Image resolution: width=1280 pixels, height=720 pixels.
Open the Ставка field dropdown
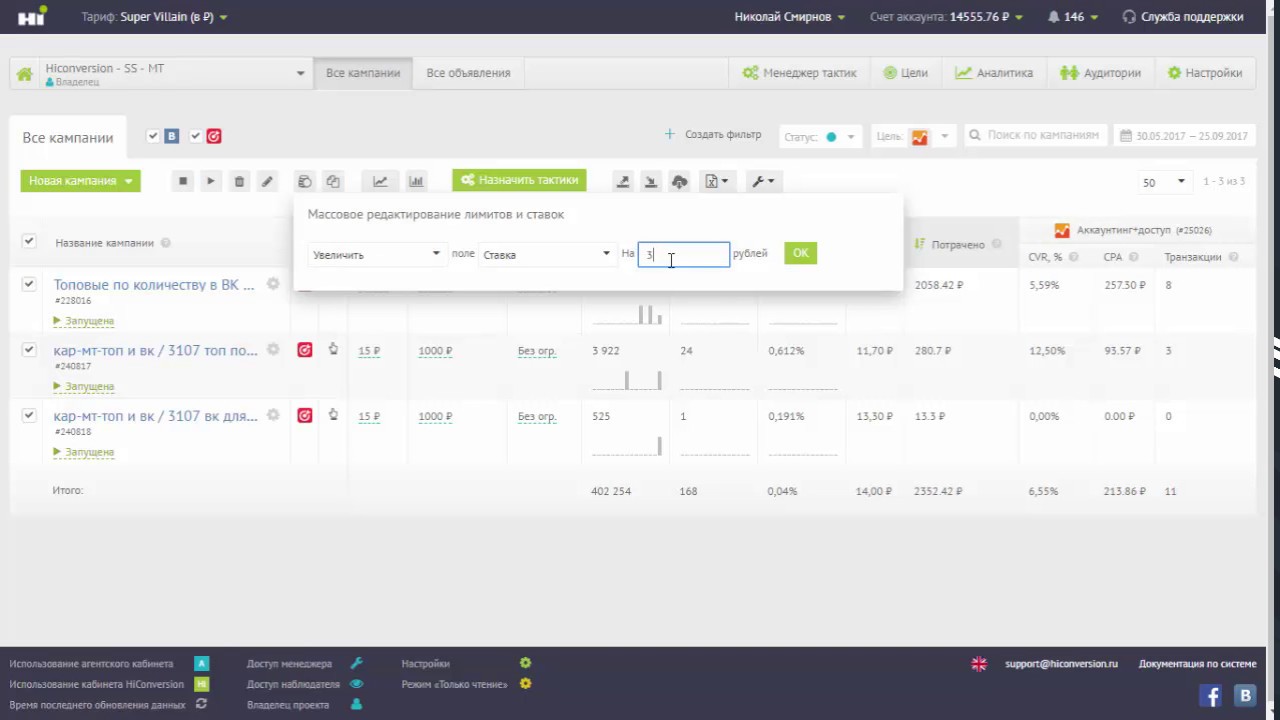547,254
